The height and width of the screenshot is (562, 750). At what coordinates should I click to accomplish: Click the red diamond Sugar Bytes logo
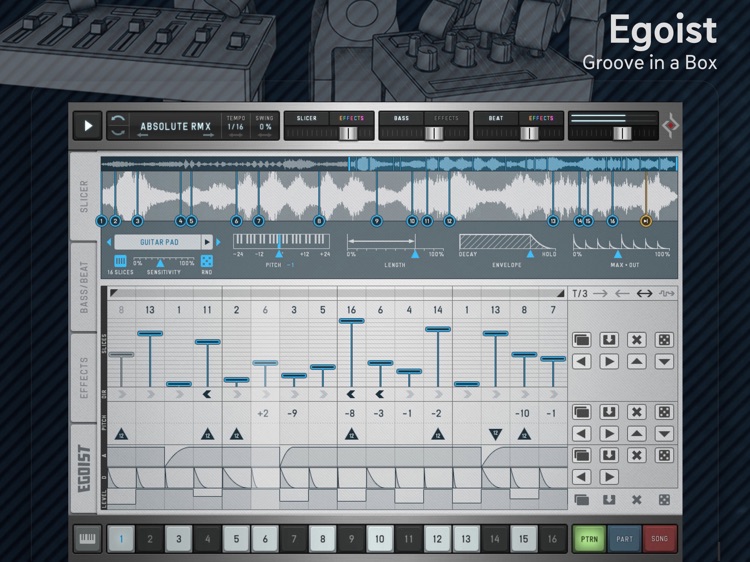point(671,125)
